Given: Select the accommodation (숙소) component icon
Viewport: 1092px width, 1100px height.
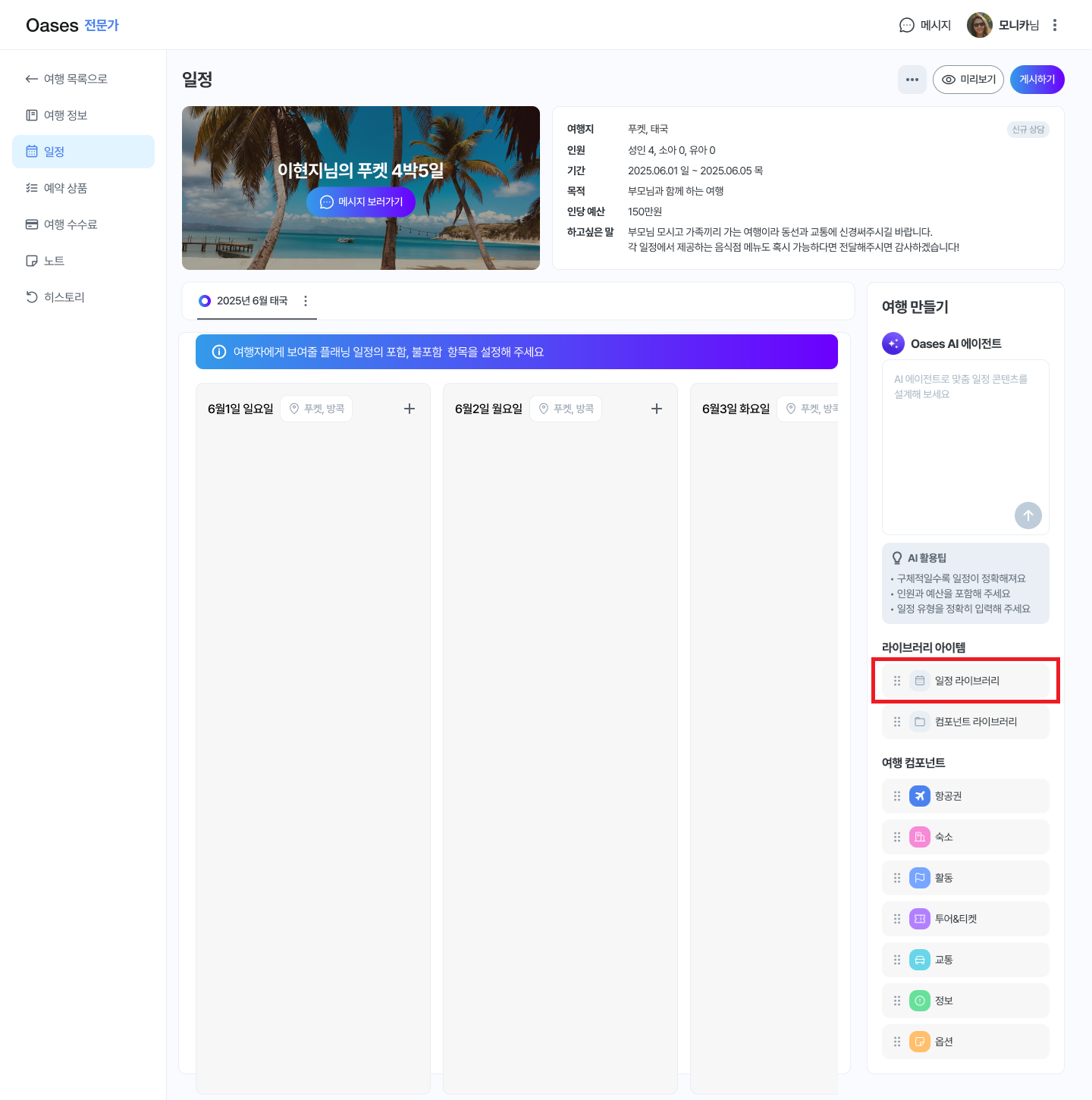Looking at the screenshot, I should (x=919, y=837).
